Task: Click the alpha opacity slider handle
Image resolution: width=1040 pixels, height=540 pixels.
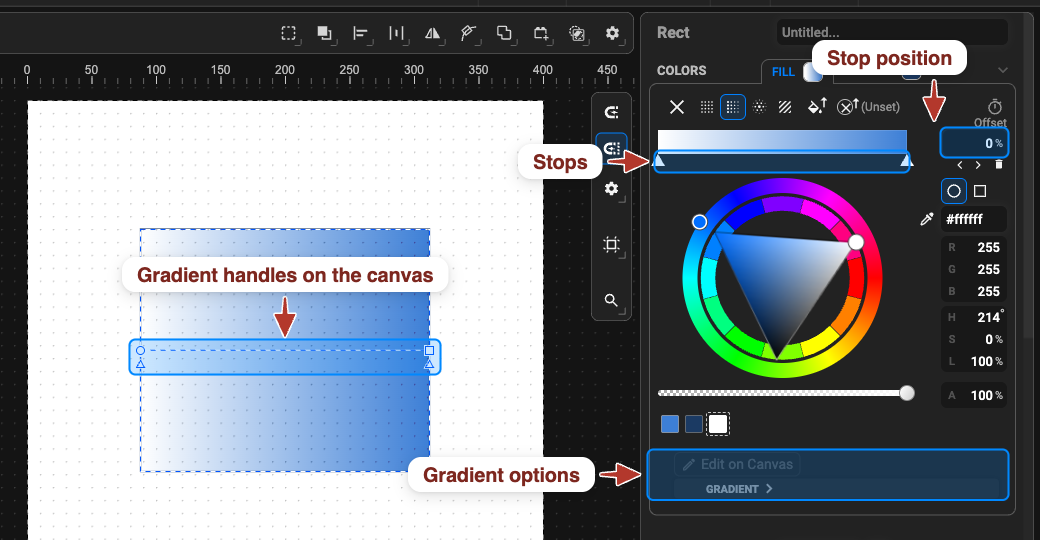Action: [x=907, y=393]
